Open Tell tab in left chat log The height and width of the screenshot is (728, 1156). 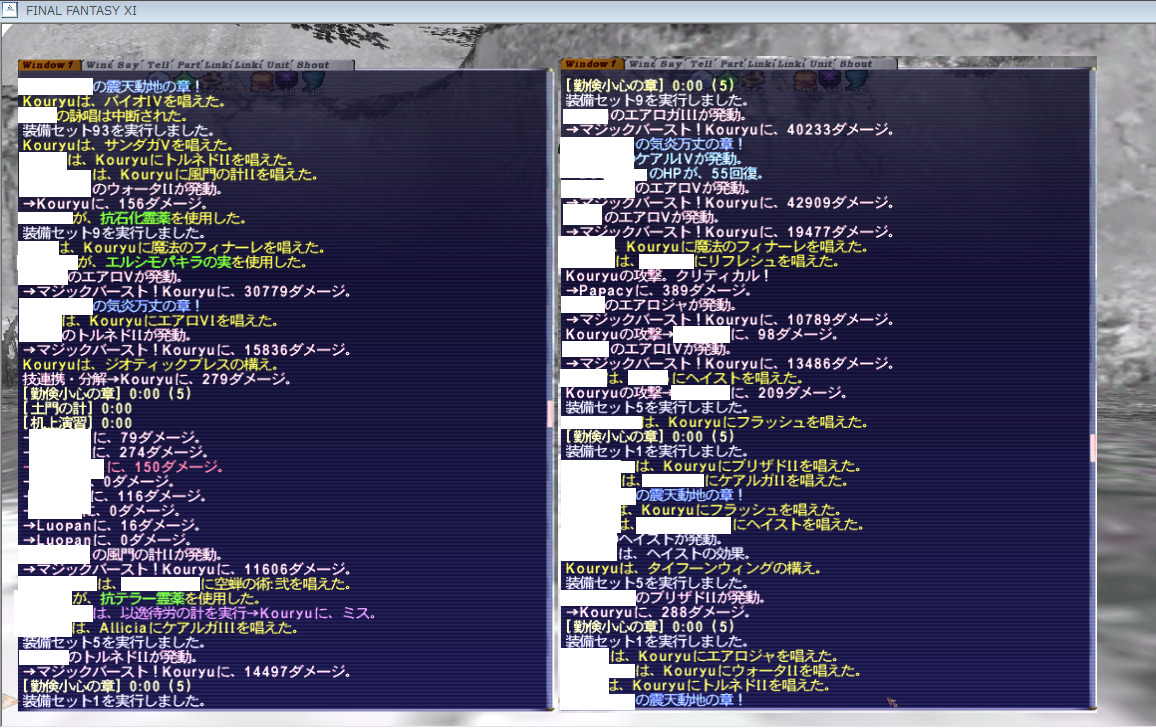(x=159, y=65)
